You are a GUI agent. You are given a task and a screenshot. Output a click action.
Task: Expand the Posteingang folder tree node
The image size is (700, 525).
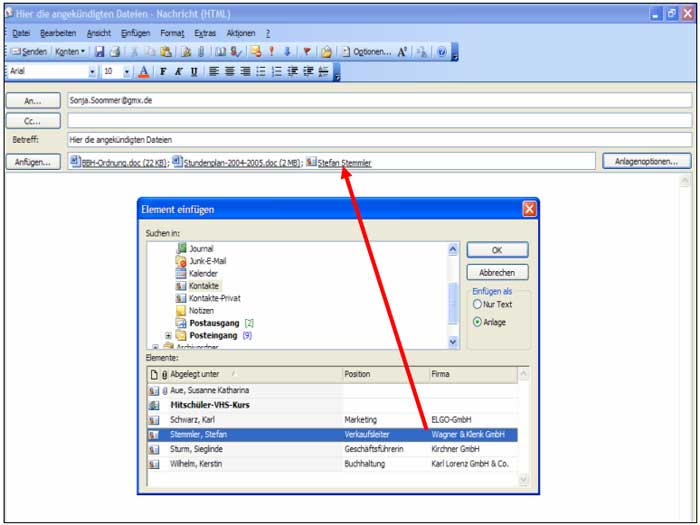(168, 335)
